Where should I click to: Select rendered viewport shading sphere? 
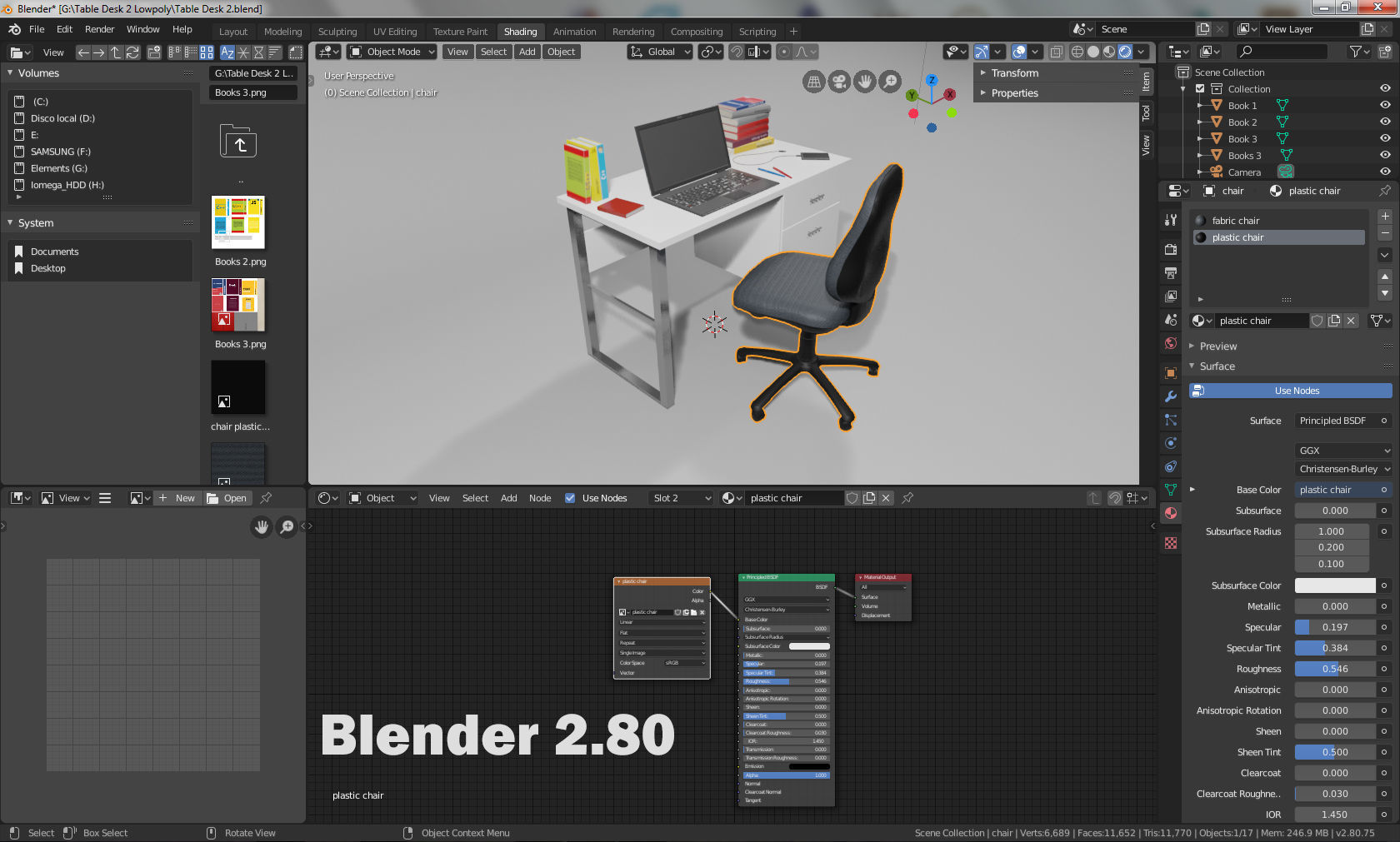1125,52
